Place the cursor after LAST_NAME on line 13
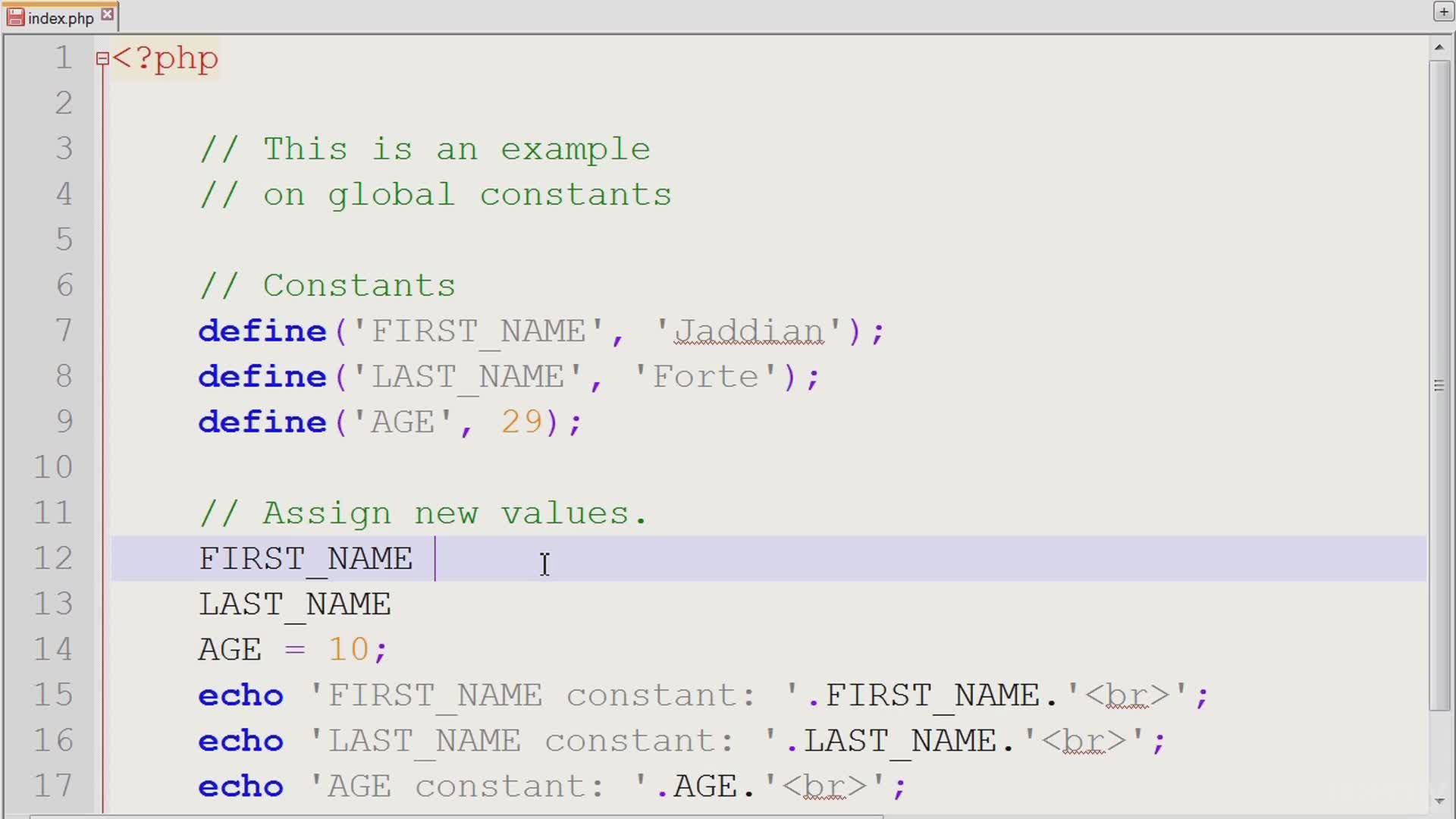Image resolution: width=1456 pixels, height=819 pixels. (392, 604)
